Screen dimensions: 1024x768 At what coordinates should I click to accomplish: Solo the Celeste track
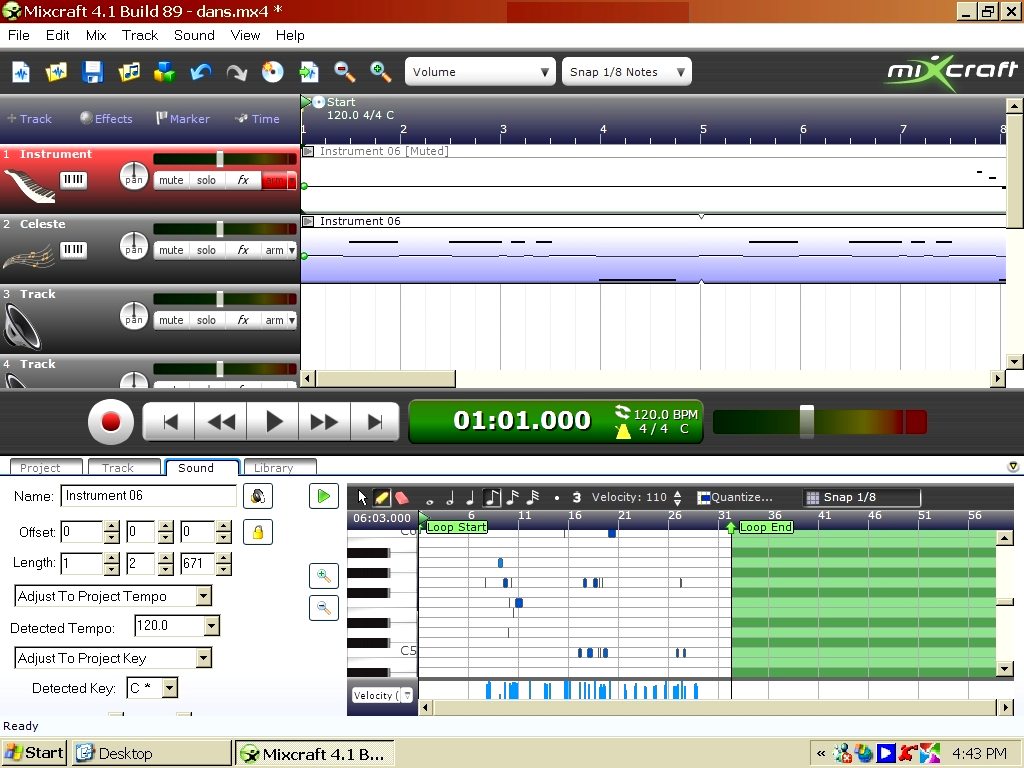pos(206,250)
